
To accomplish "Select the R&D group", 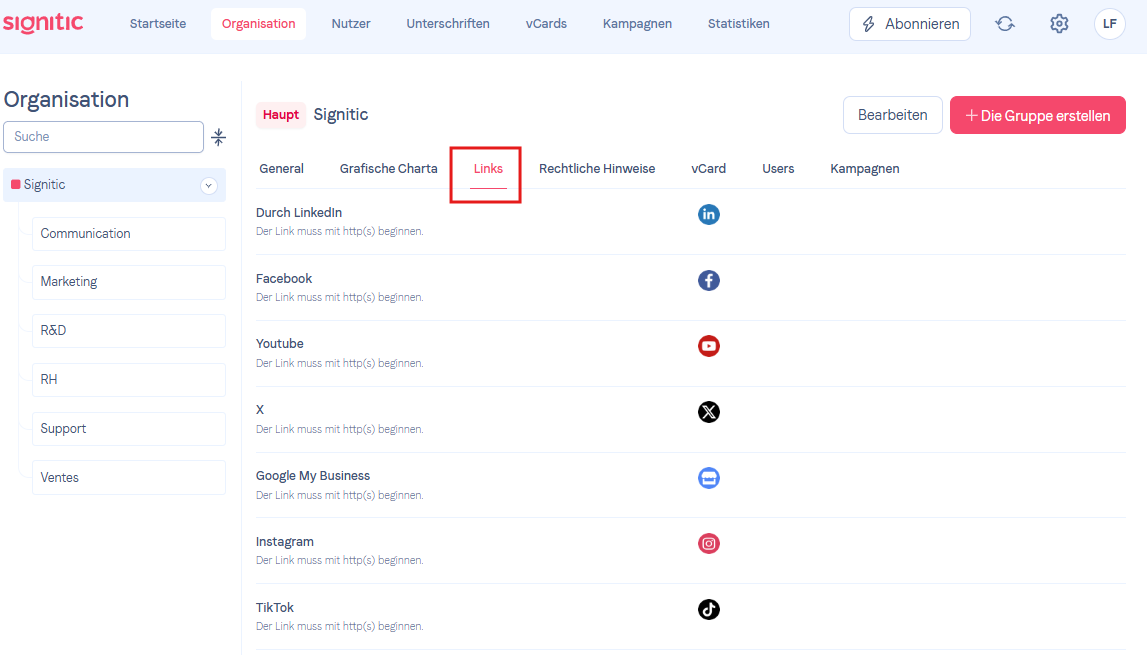I will (x=129, y=331).
